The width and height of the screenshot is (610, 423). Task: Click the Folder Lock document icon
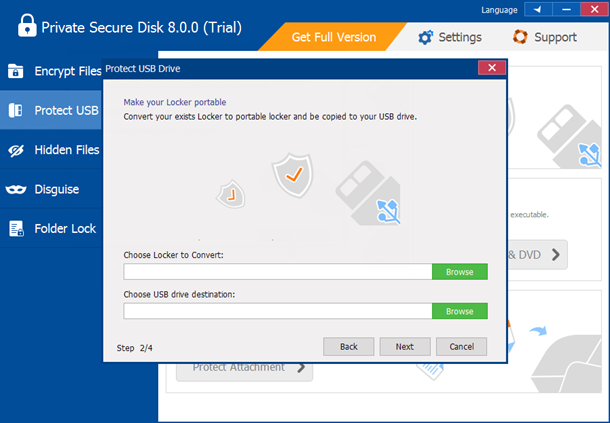pos(16,228)
